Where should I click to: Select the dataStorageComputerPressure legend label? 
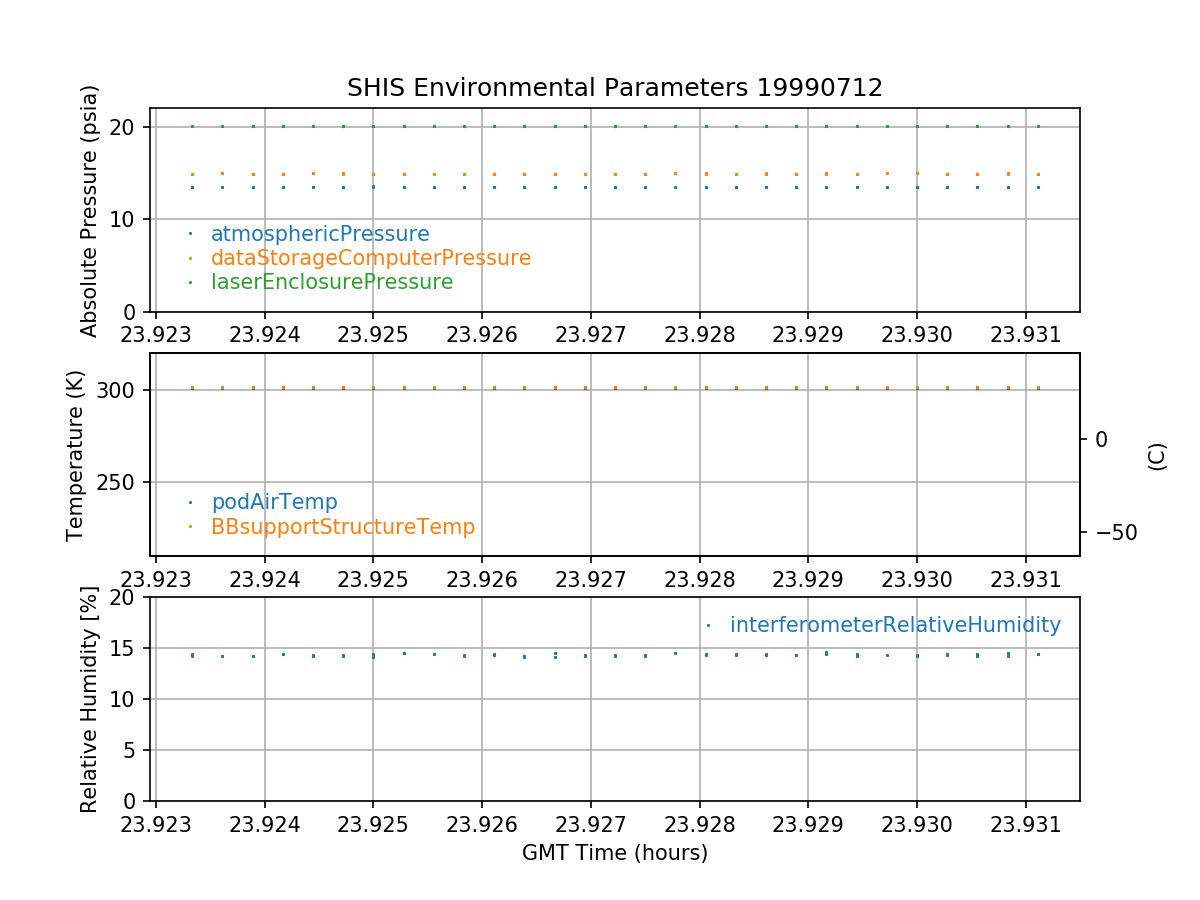(370, 258)
